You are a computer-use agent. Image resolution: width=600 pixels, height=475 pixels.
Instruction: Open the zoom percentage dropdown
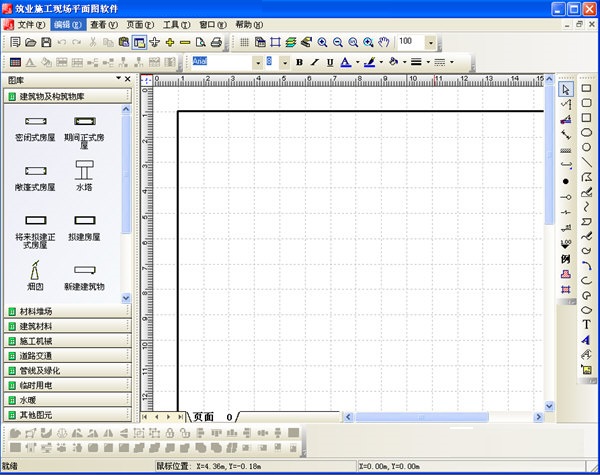point(431,42)
